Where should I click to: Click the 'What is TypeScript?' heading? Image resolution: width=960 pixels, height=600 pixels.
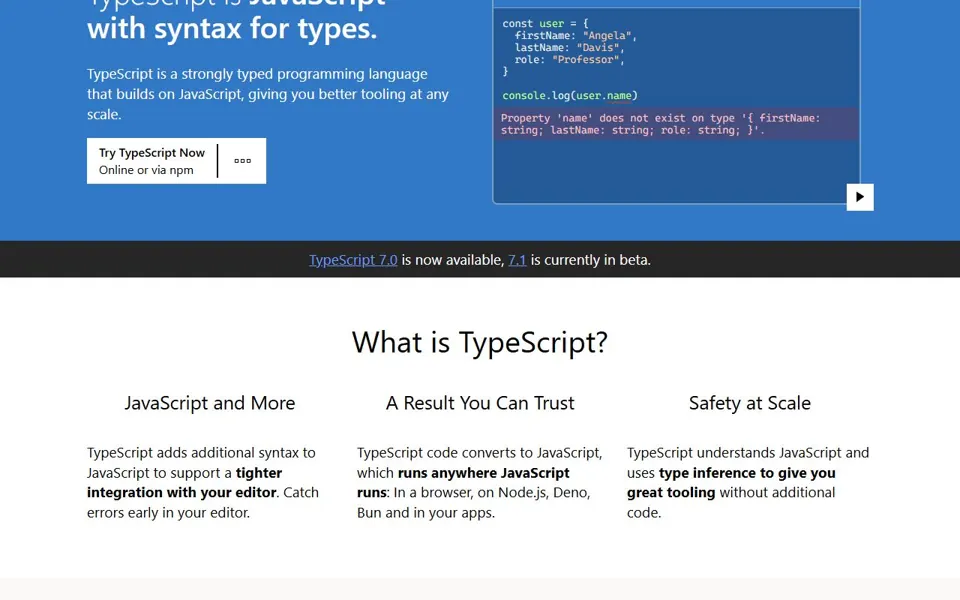coord(480,342)
